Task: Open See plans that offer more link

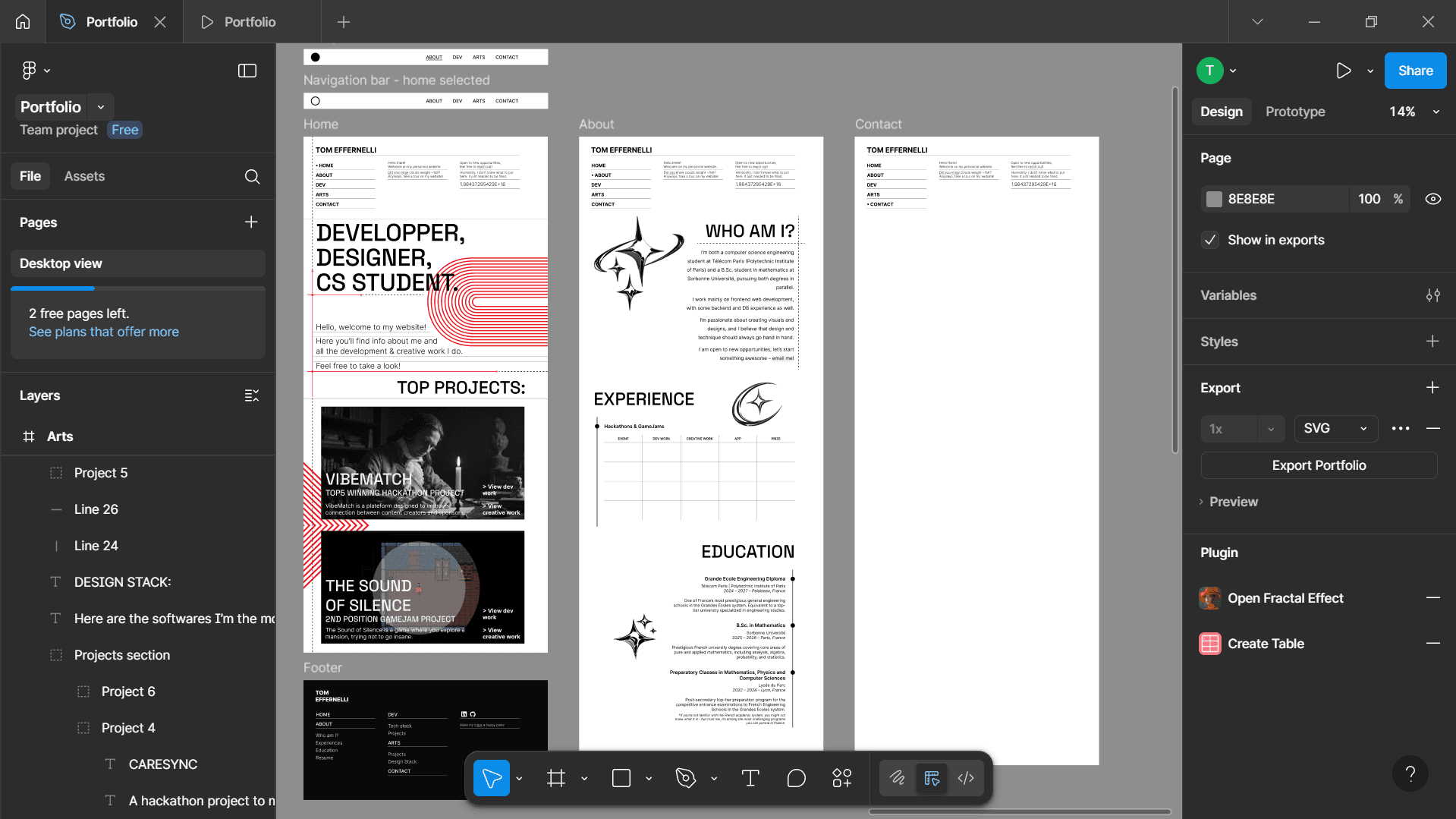Action: coord(104,332)
